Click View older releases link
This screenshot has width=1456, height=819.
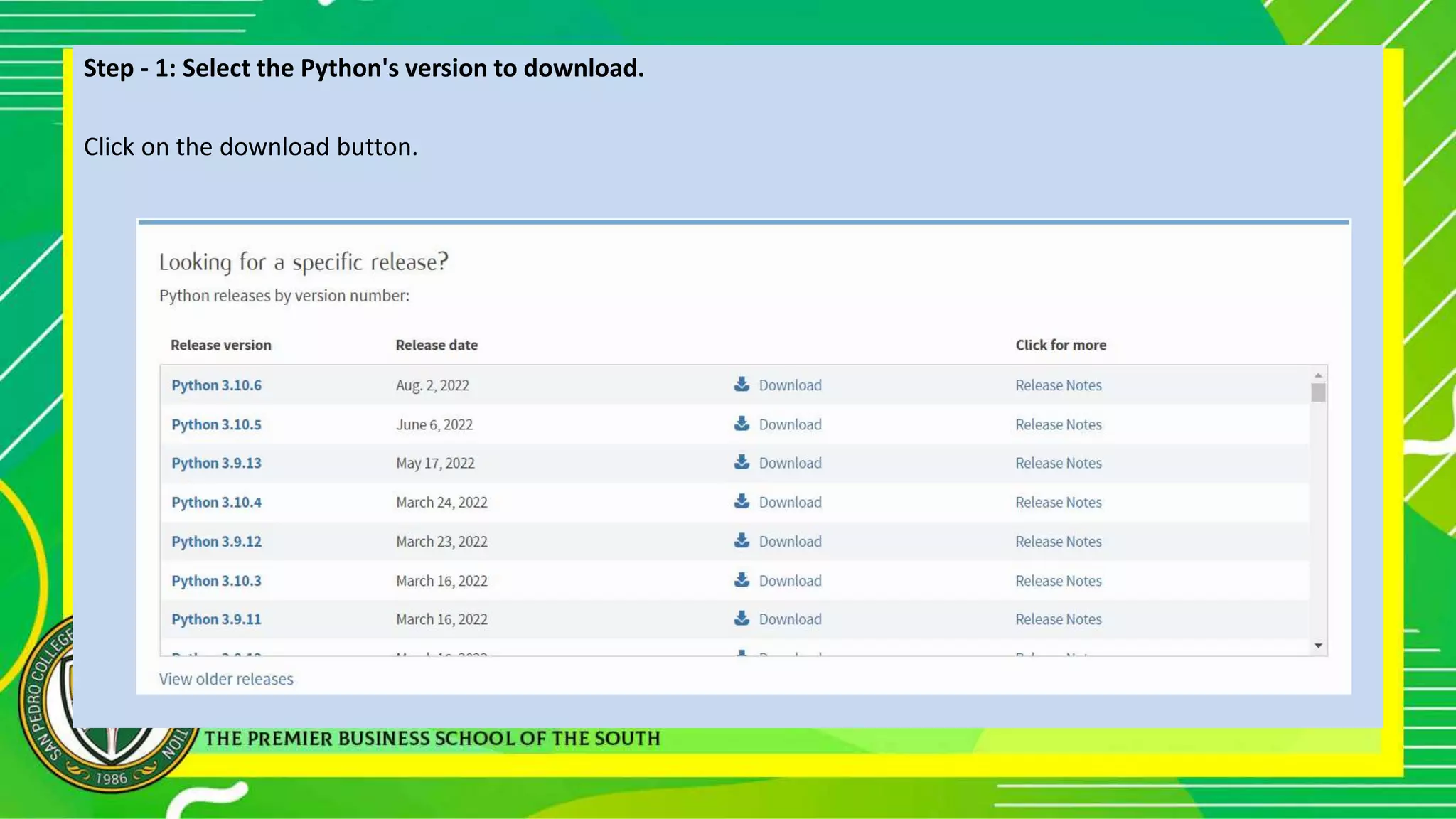pyautogui.click(x=226, y=679)
